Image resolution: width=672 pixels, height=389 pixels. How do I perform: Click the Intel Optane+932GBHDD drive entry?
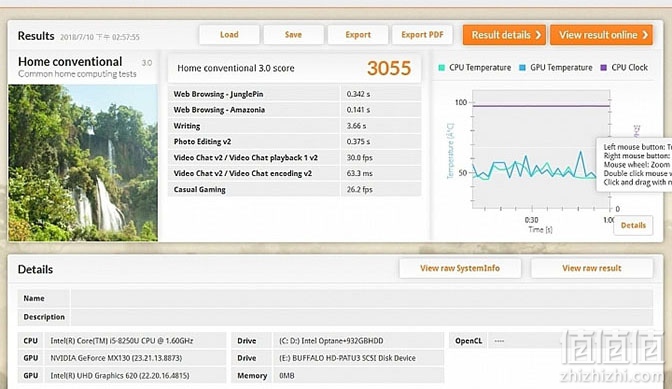331,341
